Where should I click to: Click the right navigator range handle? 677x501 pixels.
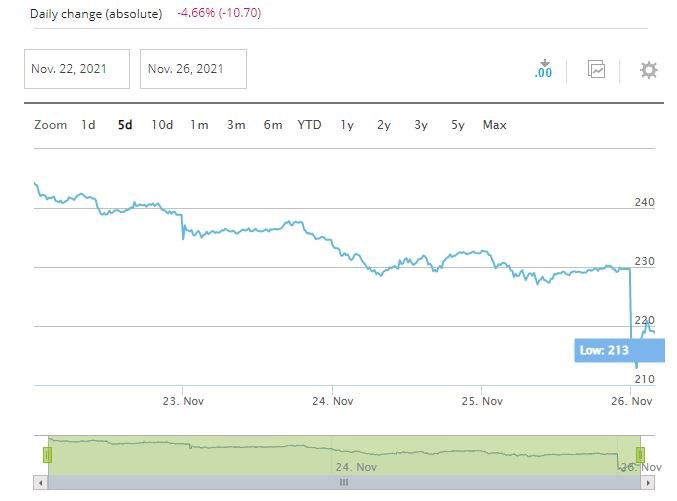[640, 455]
